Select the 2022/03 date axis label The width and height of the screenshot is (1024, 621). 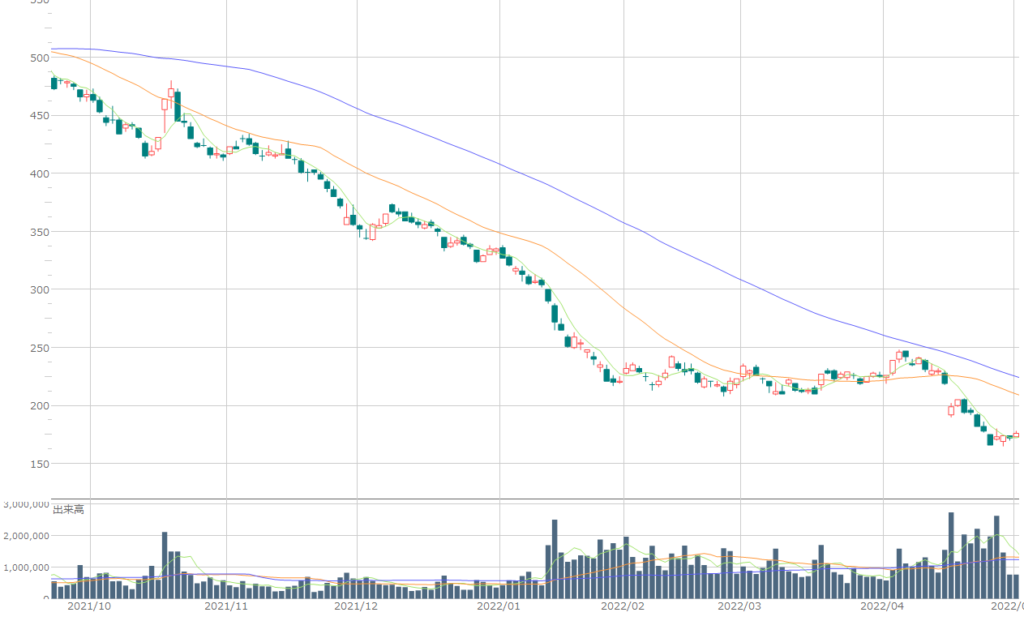(739, 606)
